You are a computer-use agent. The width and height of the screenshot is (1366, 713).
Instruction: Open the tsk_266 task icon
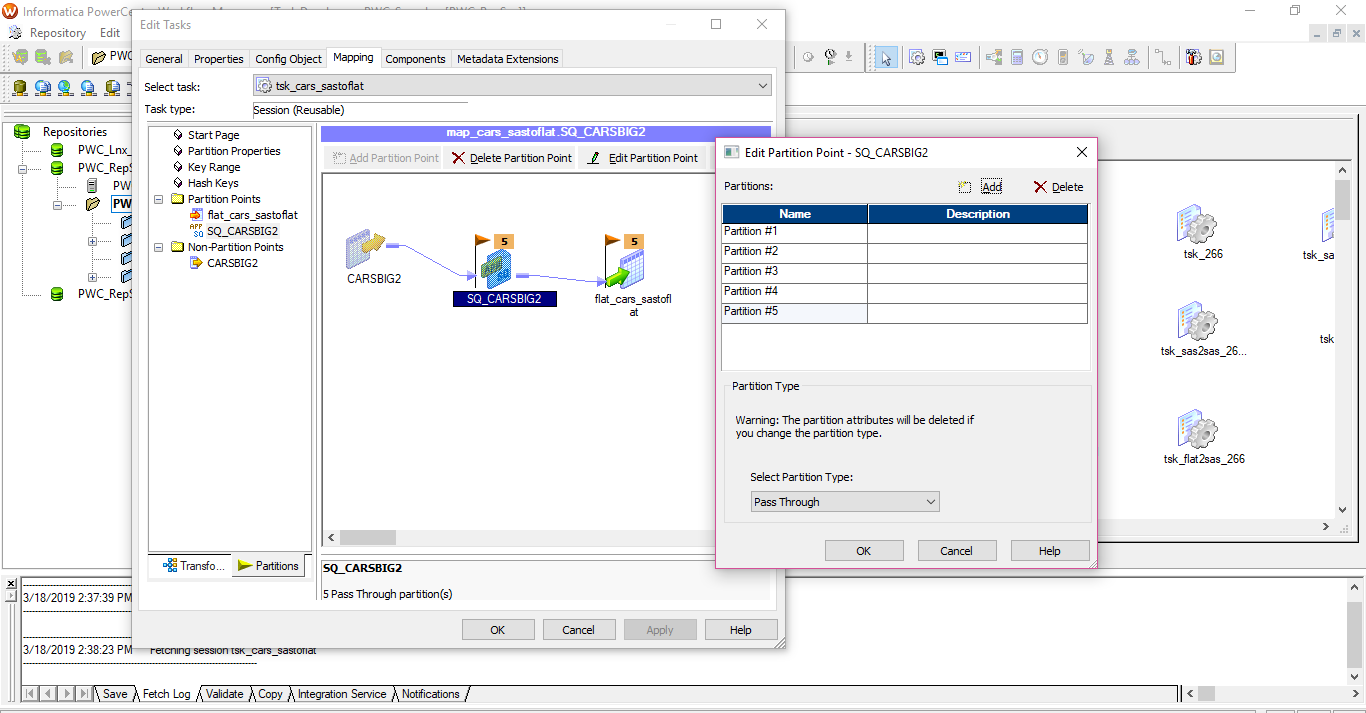pyautogui.click(x=1196, y=225)
